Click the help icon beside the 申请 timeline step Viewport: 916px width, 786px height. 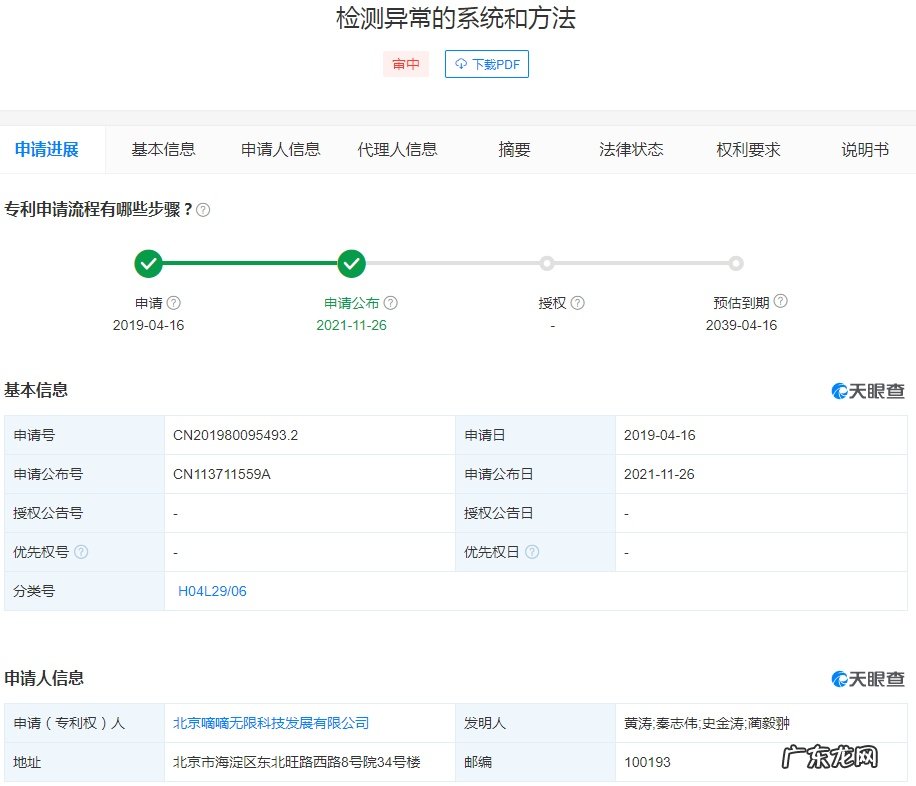tap(172, 302)
